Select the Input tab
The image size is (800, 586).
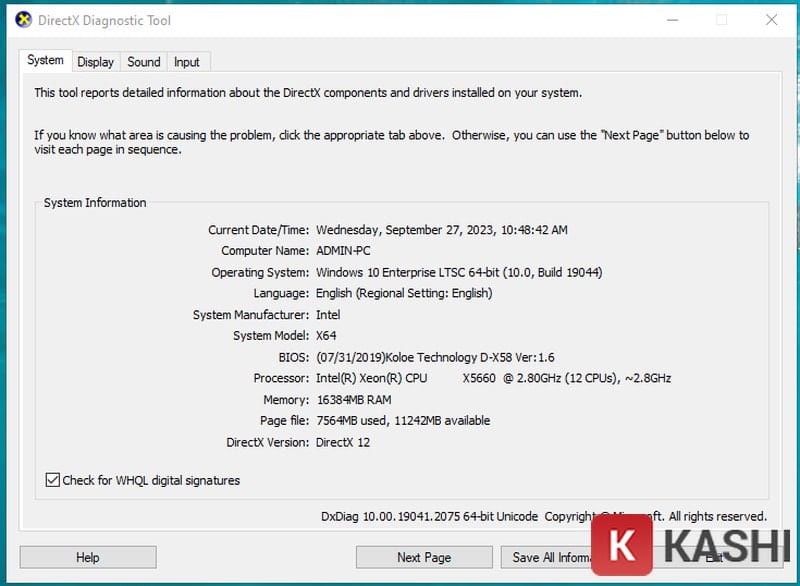click(187, 62)
